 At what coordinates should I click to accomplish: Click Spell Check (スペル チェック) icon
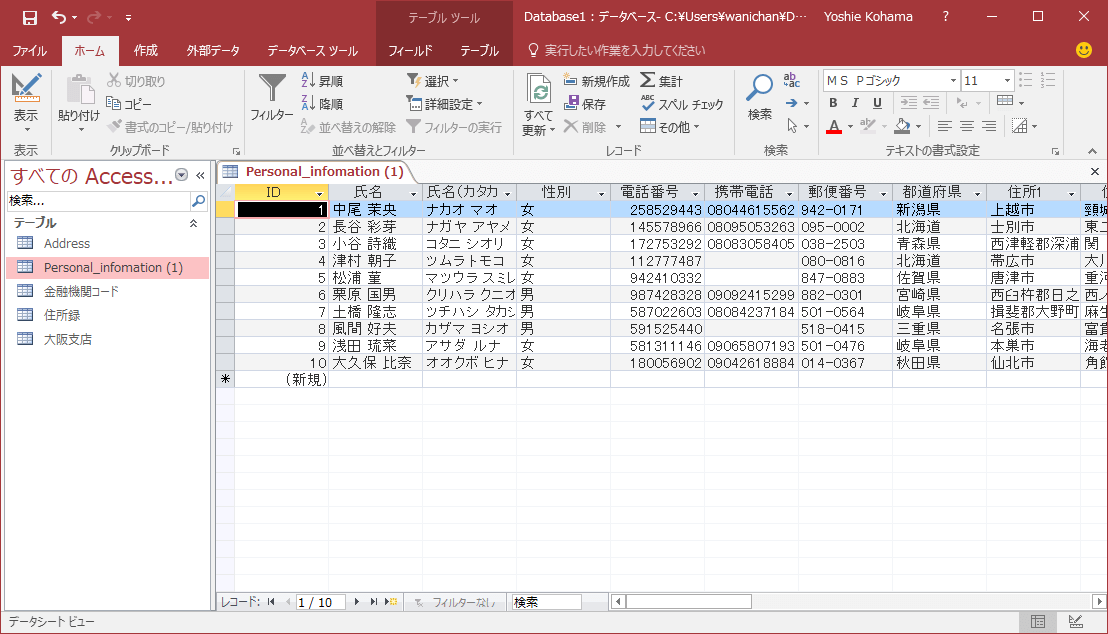[x=648, y=103]
